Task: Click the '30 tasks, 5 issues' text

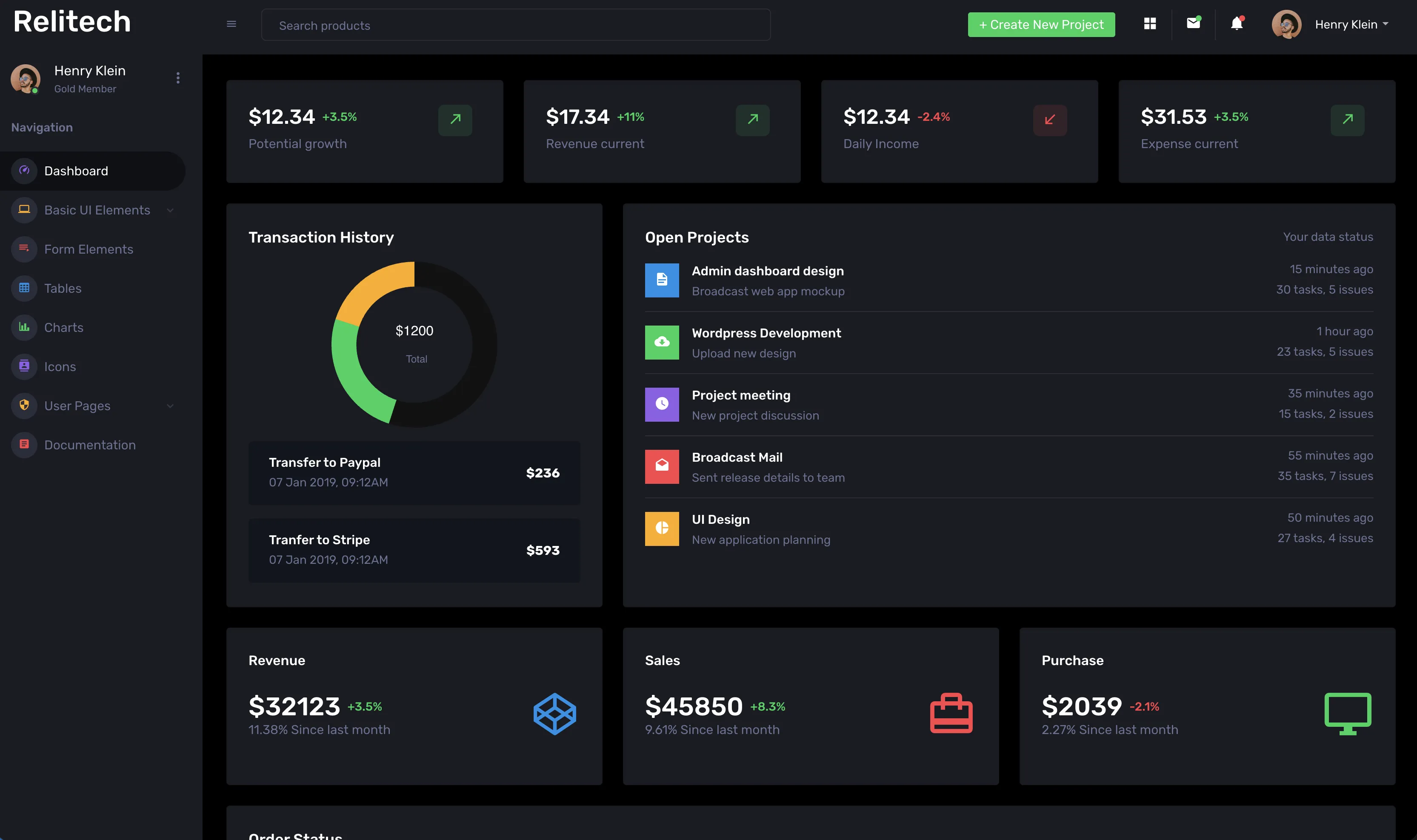Action: click(1324, 289)
